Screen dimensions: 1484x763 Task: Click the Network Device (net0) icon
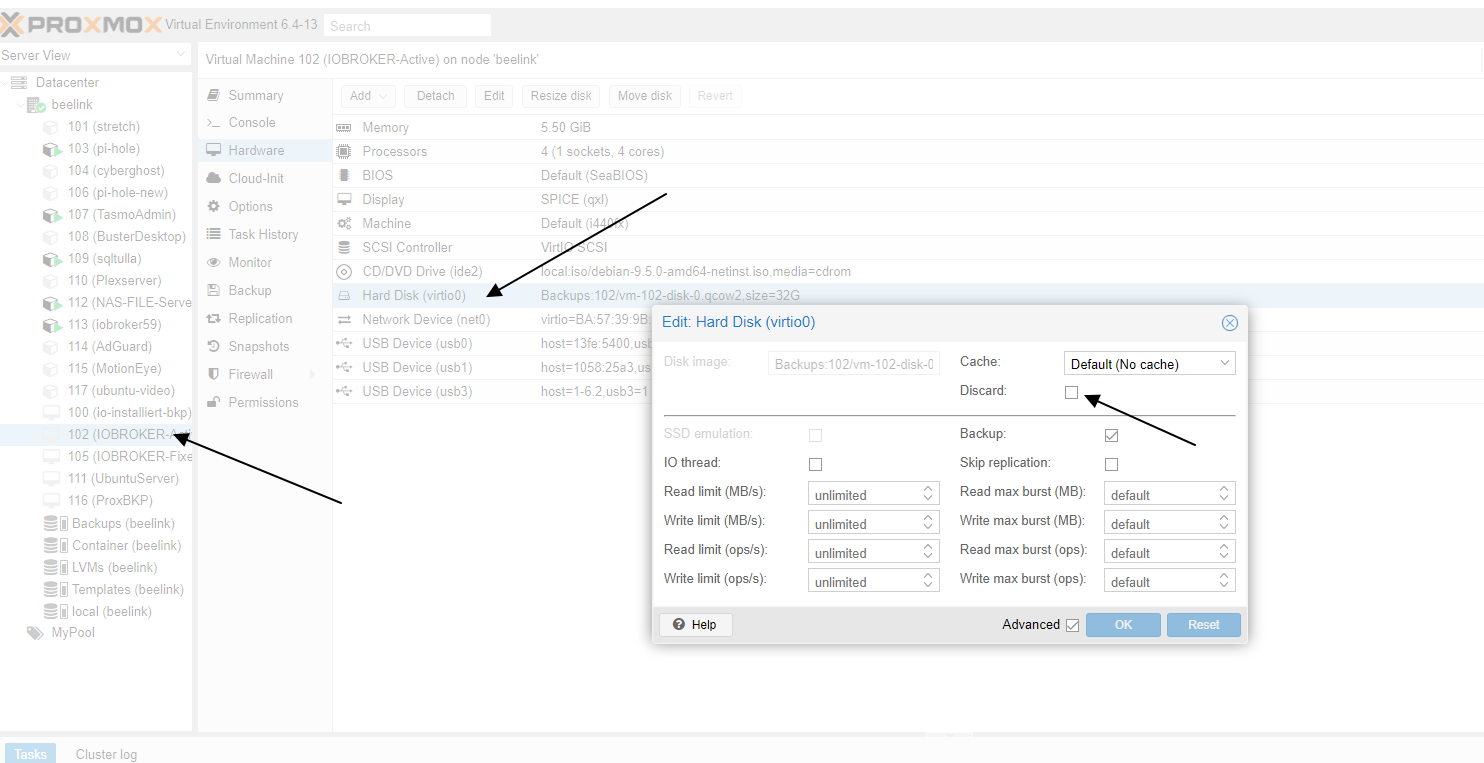tap(344, 320)
